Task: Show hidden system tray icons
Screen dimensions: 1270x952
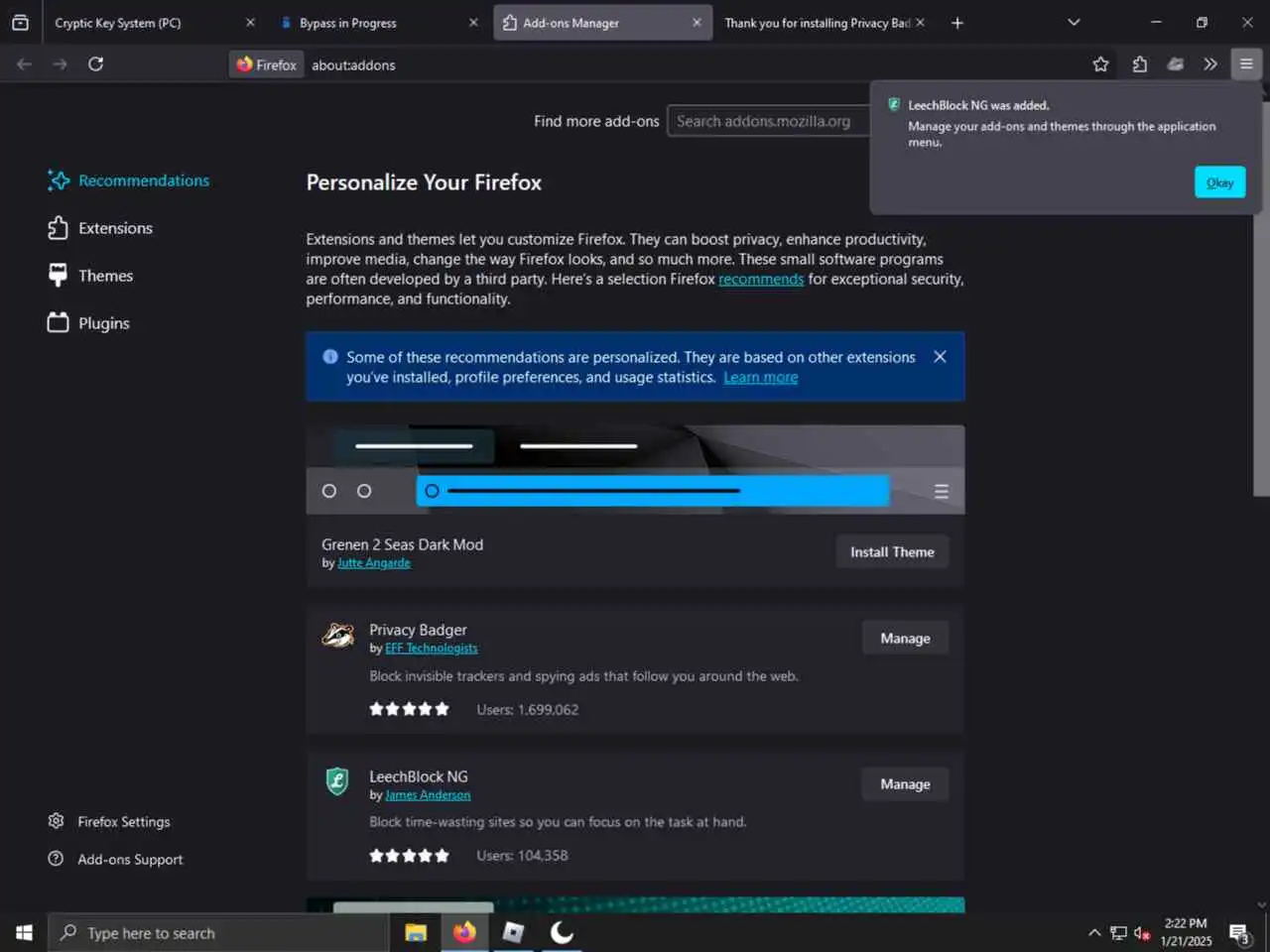Action: click(x=1094, y=932)
